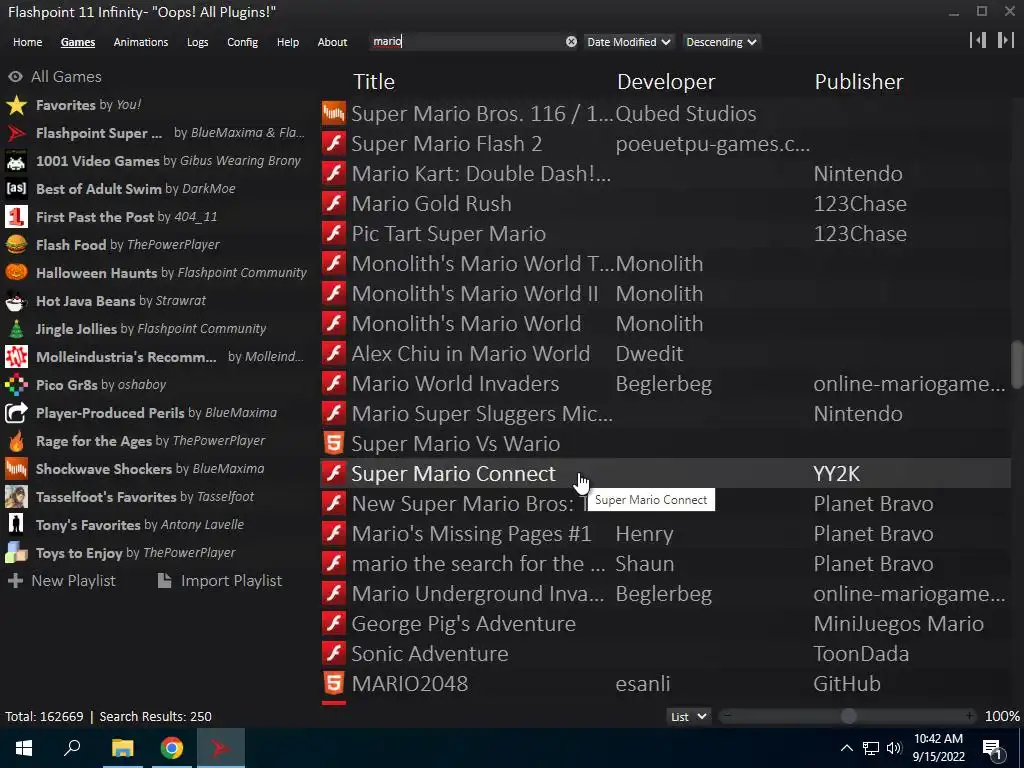Image resolution: width=1024 pixels, height=768 pixels.
Task: Sort by the Publisher column header
Action: click(859, 82)
